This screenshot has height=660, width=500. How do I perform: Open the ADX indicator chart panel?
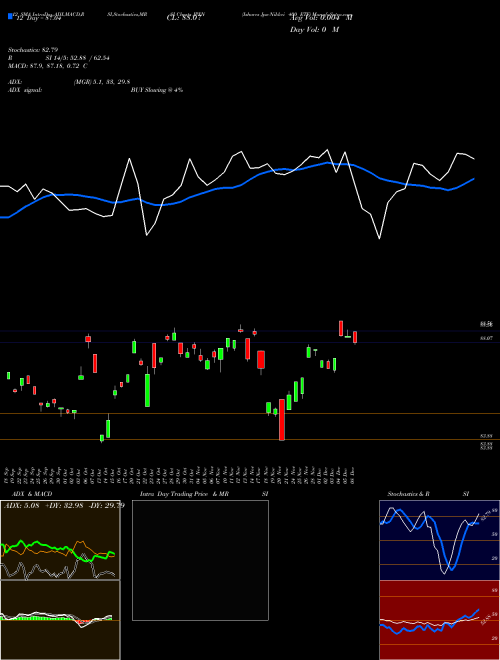click(60, 540)
